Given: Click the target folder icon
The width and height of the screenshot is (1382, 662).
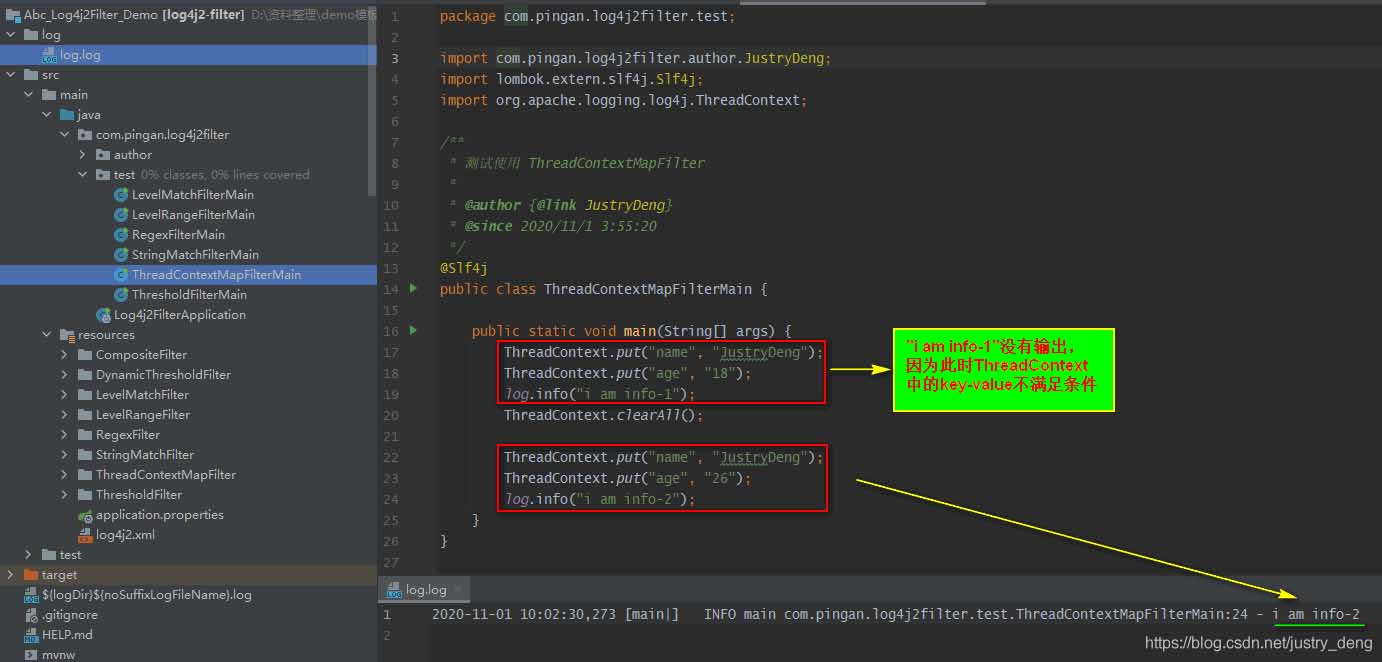Looking at the screenshot, I should pos(31,575).
